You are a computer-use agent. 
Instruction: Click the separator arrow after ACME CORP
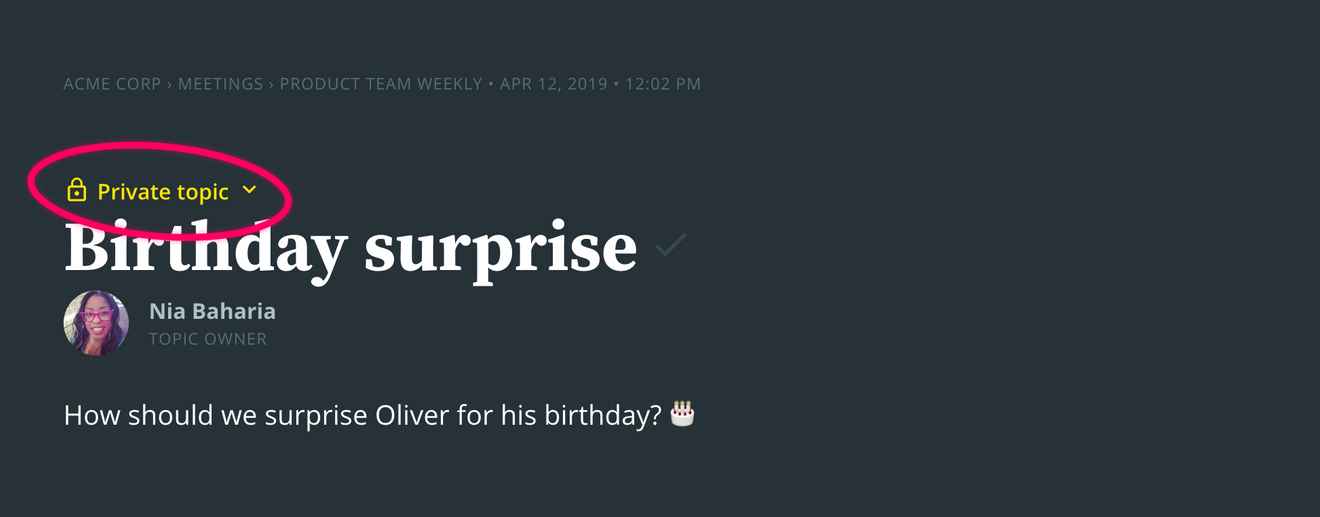click(x=170, y=84)
